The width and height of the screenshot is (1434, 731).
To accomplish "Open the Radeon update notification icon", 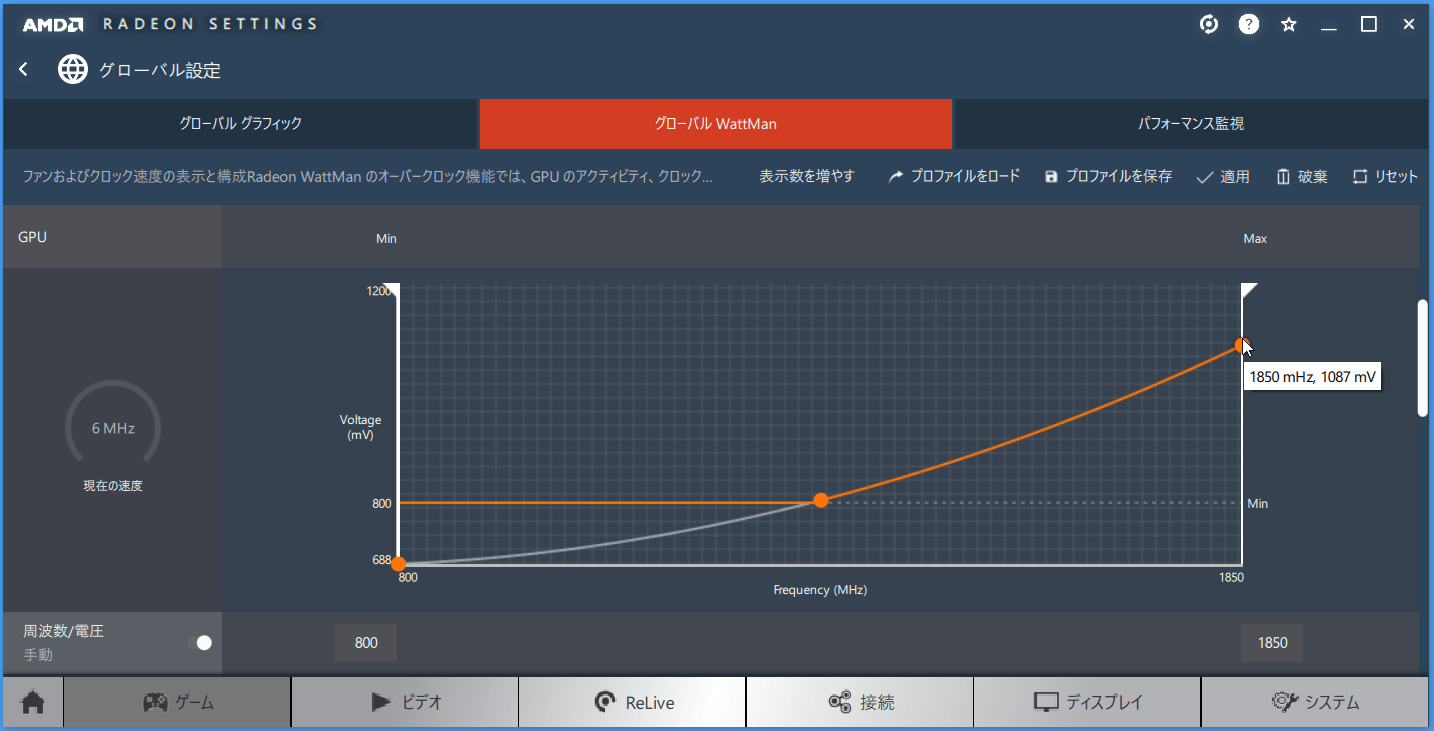I will click(x=1209, y=24).
